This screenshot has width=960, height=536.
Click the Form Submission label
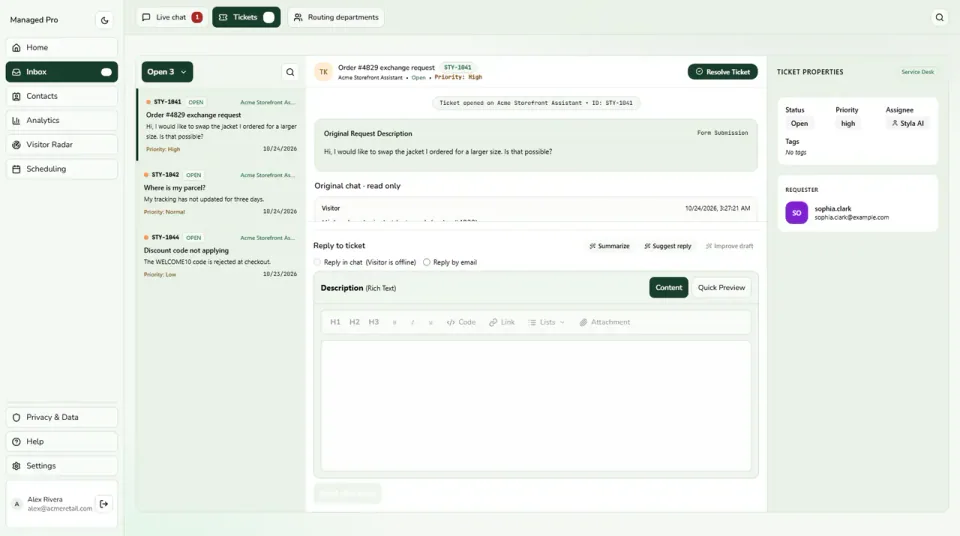(722, 133)
